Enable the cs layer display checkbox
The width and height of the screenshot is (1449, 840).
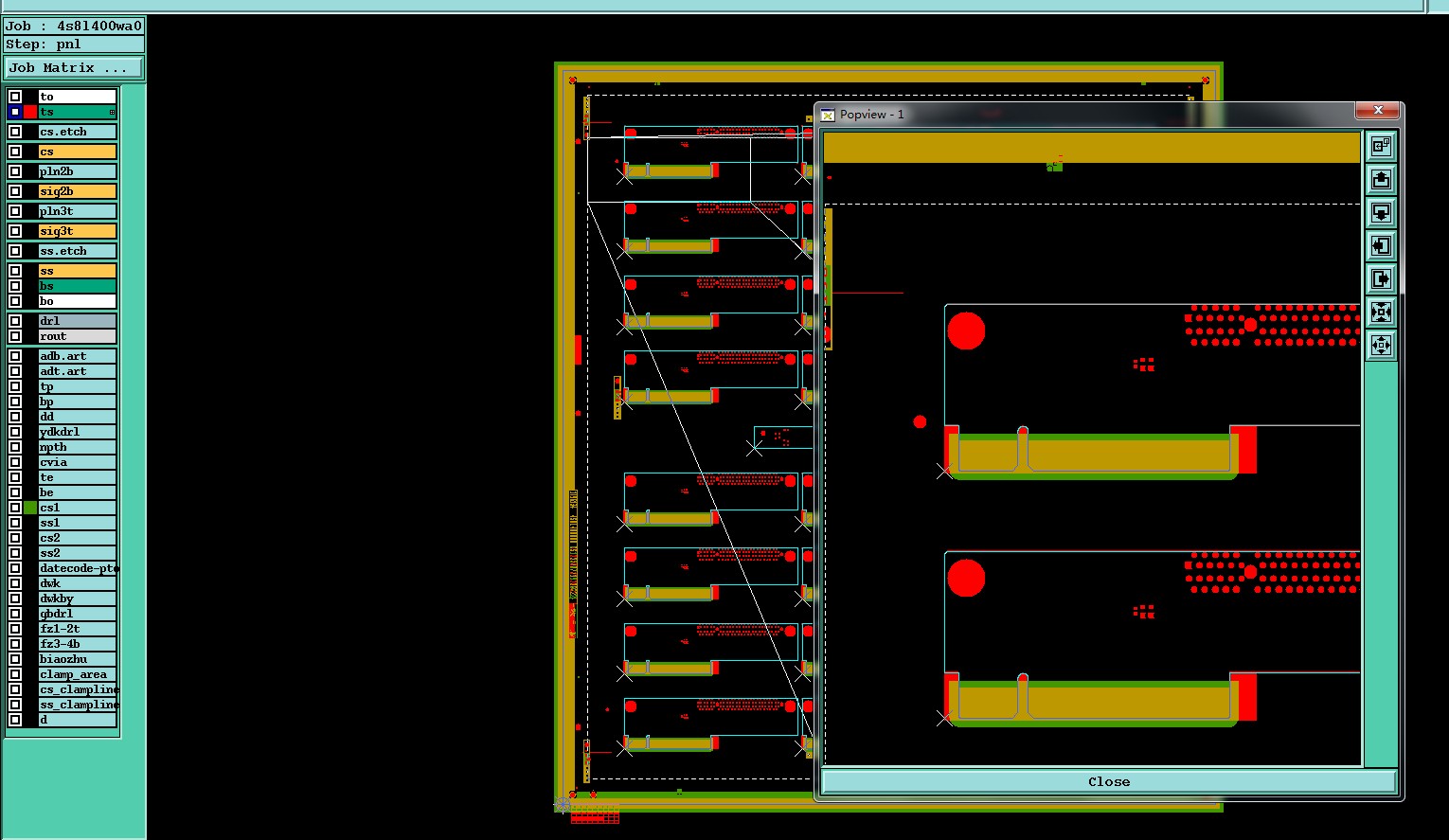click(15, 152)
